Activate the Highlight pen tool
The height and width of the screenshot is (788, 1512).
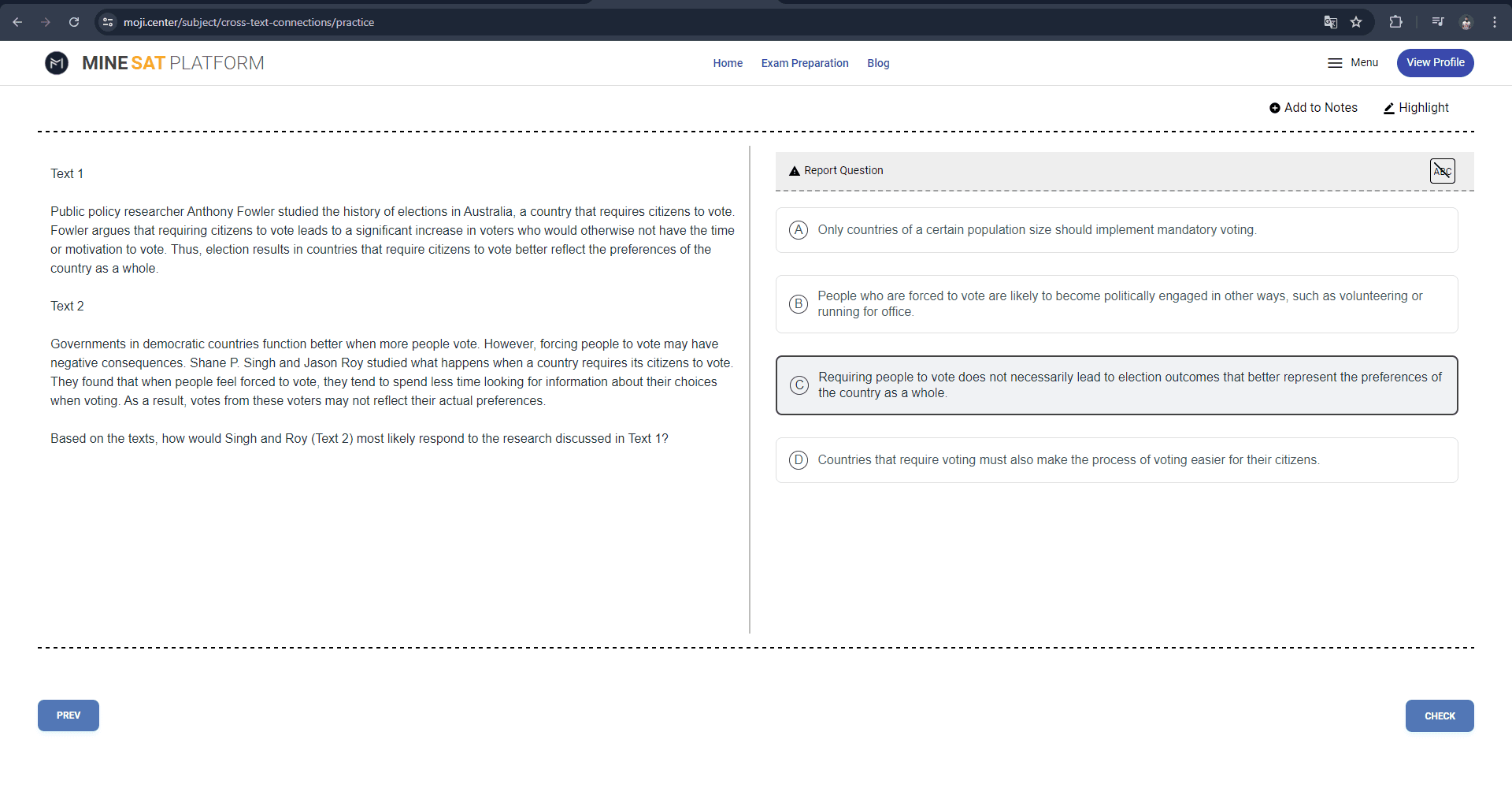tap(1416, 107)
